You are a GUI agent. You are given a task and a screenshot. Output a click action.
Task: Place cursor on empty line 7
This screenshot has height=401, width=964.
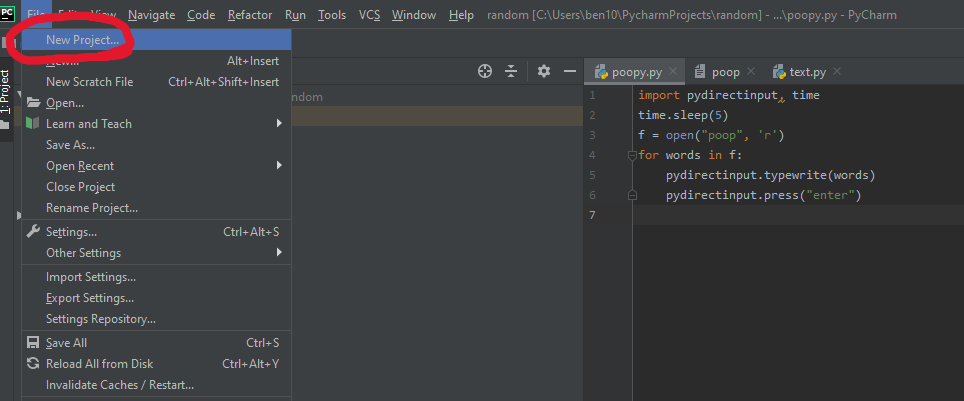pos(798,215)
